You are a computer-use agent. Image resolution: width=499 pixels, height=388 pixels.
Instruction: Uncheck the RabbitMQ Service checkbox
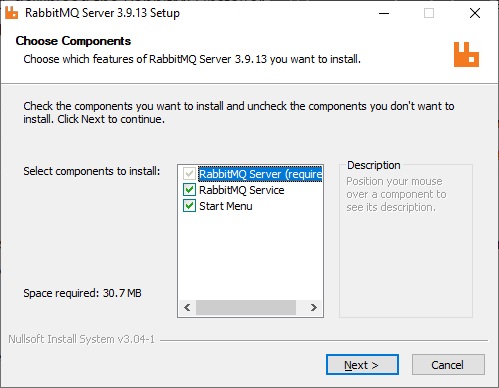[189, 190]
